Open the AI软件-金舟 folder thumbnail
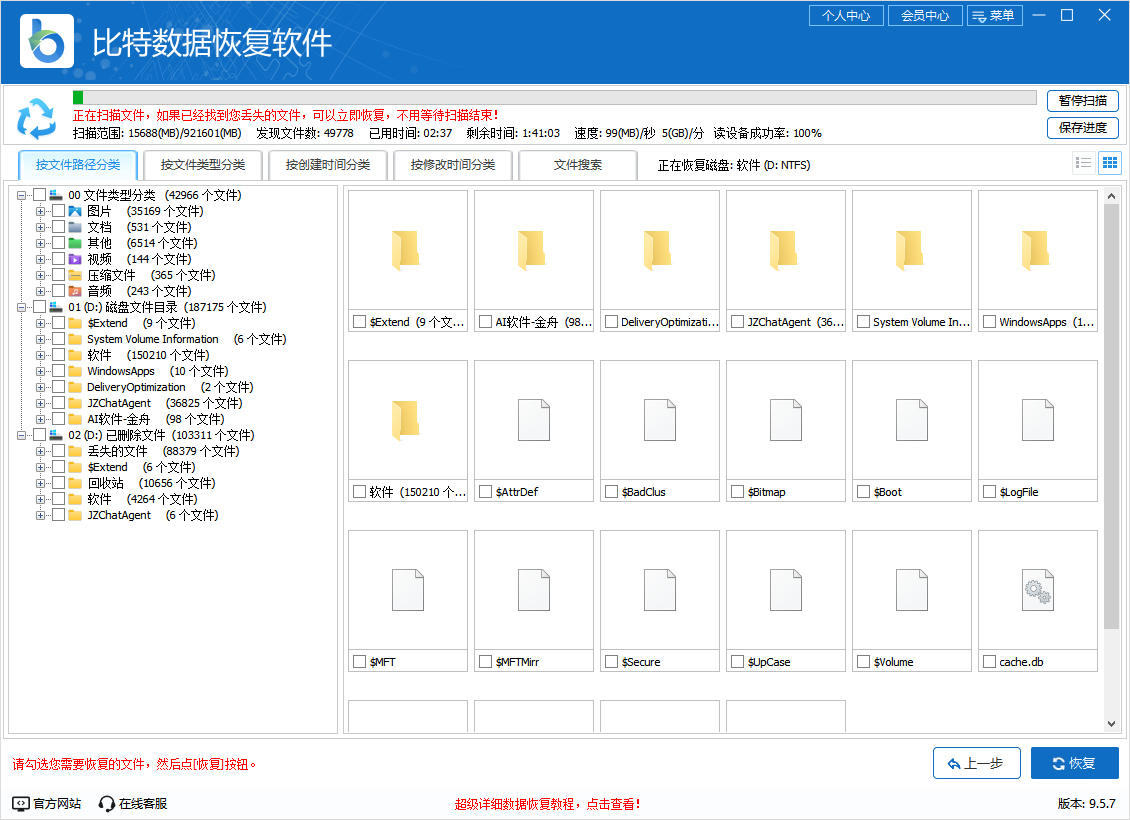This screenshot has width=1130, height=820. pyautogui.click(x=533, y=250)
